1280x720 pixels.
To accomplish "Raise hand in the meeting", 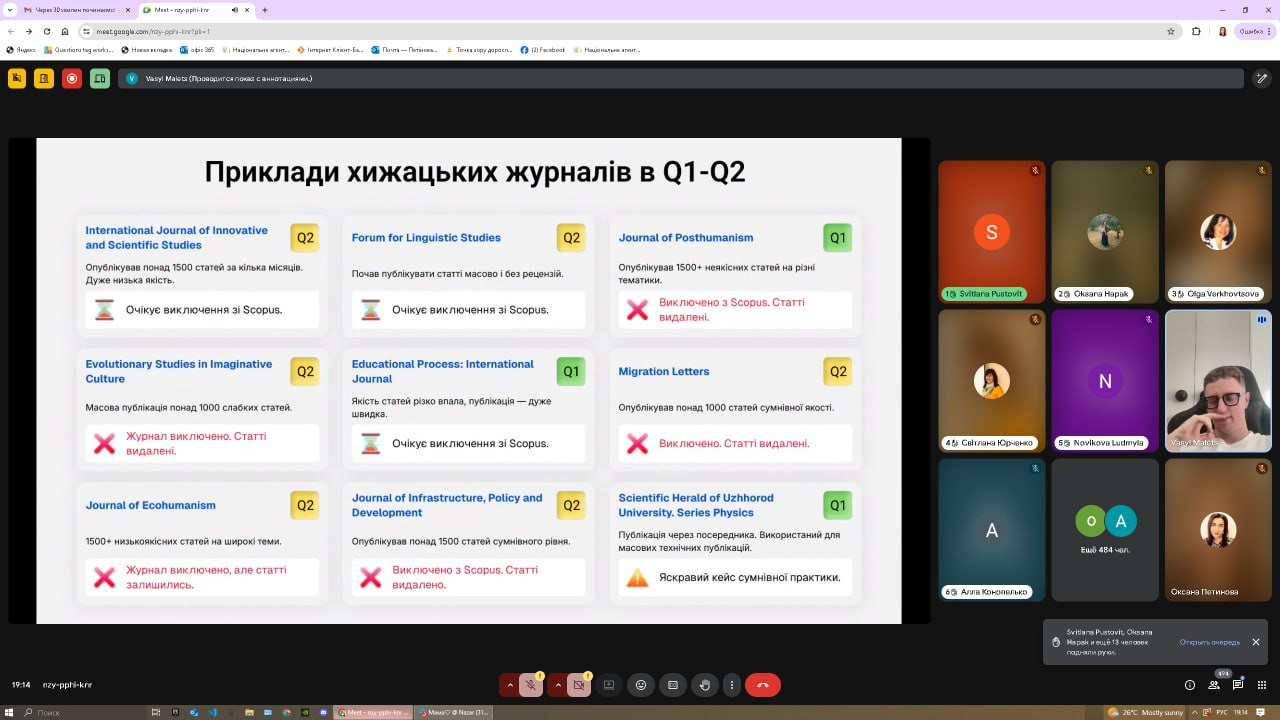I will point(705,685).
